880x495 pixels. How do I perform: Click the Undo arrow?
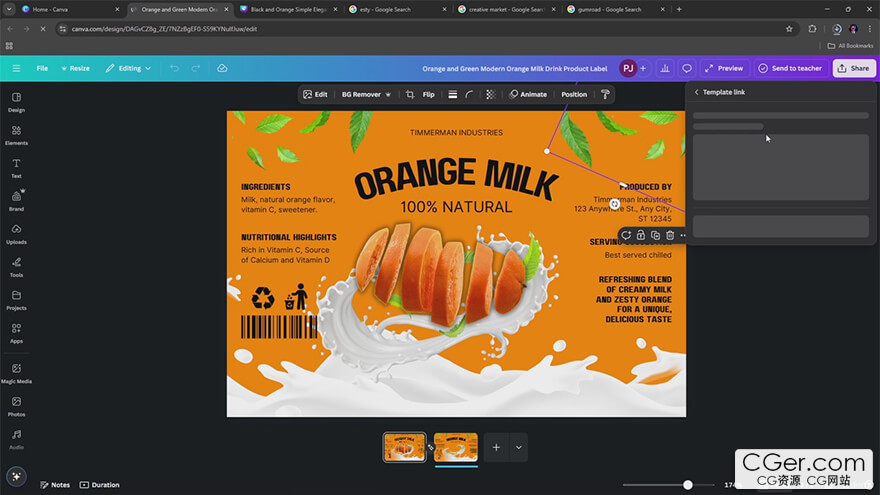[174, 68]
